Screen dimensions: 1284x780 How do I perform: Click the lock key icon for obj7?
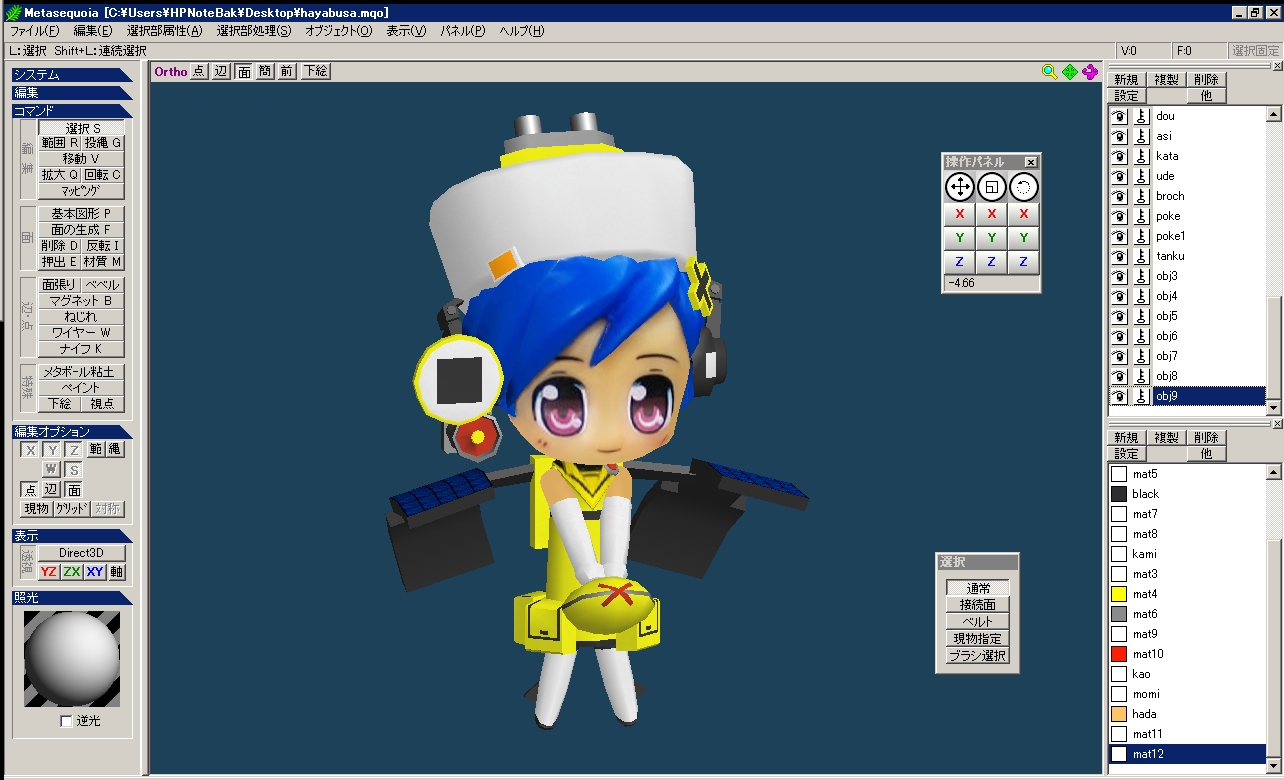1141,356
